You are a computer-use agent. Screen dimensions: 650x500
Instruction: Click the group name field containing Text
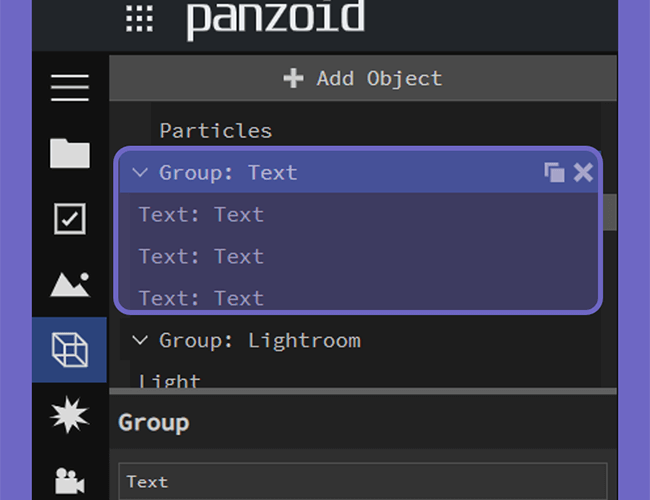[x=363, y=481]
